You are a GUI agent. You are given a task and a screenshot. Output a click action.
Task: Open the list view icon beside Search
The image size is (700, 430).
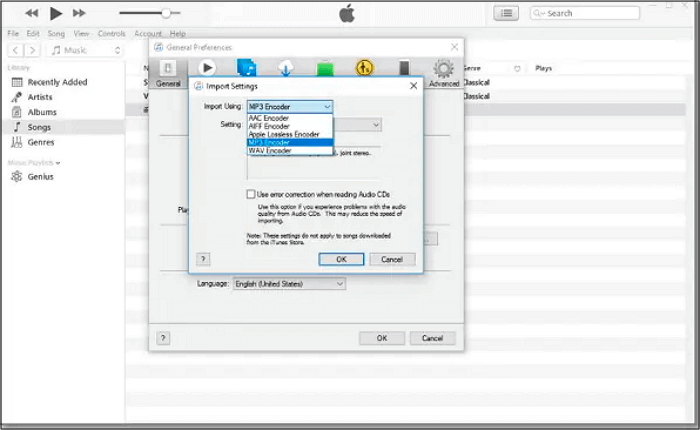tap(507, 13)
